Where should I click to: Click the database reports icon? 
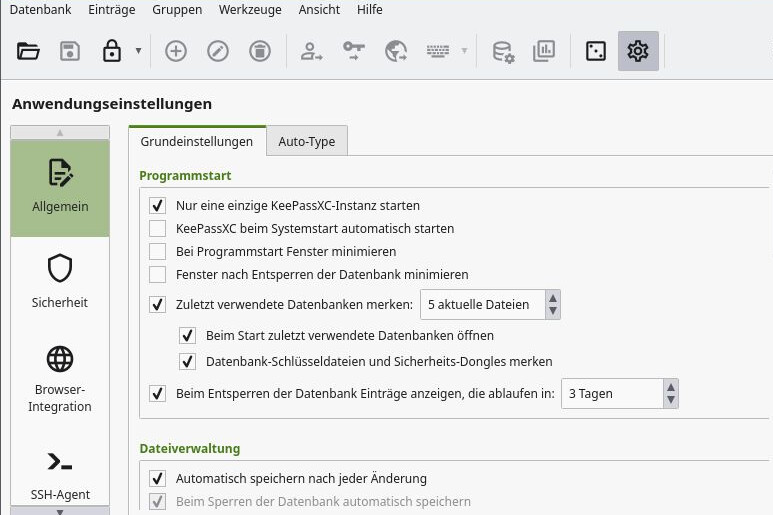pos(544,51)
